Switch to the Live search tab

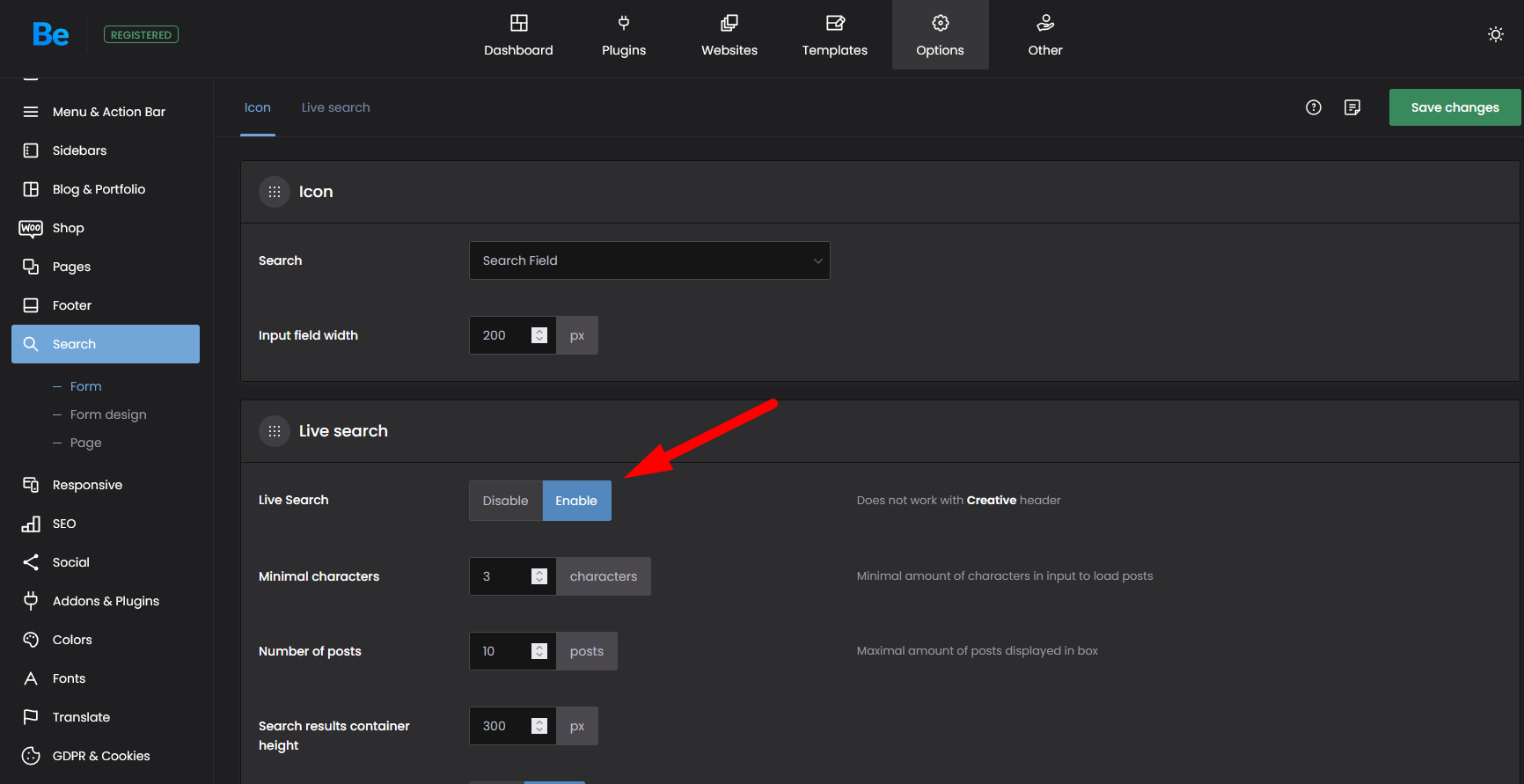tap(336, 107)
